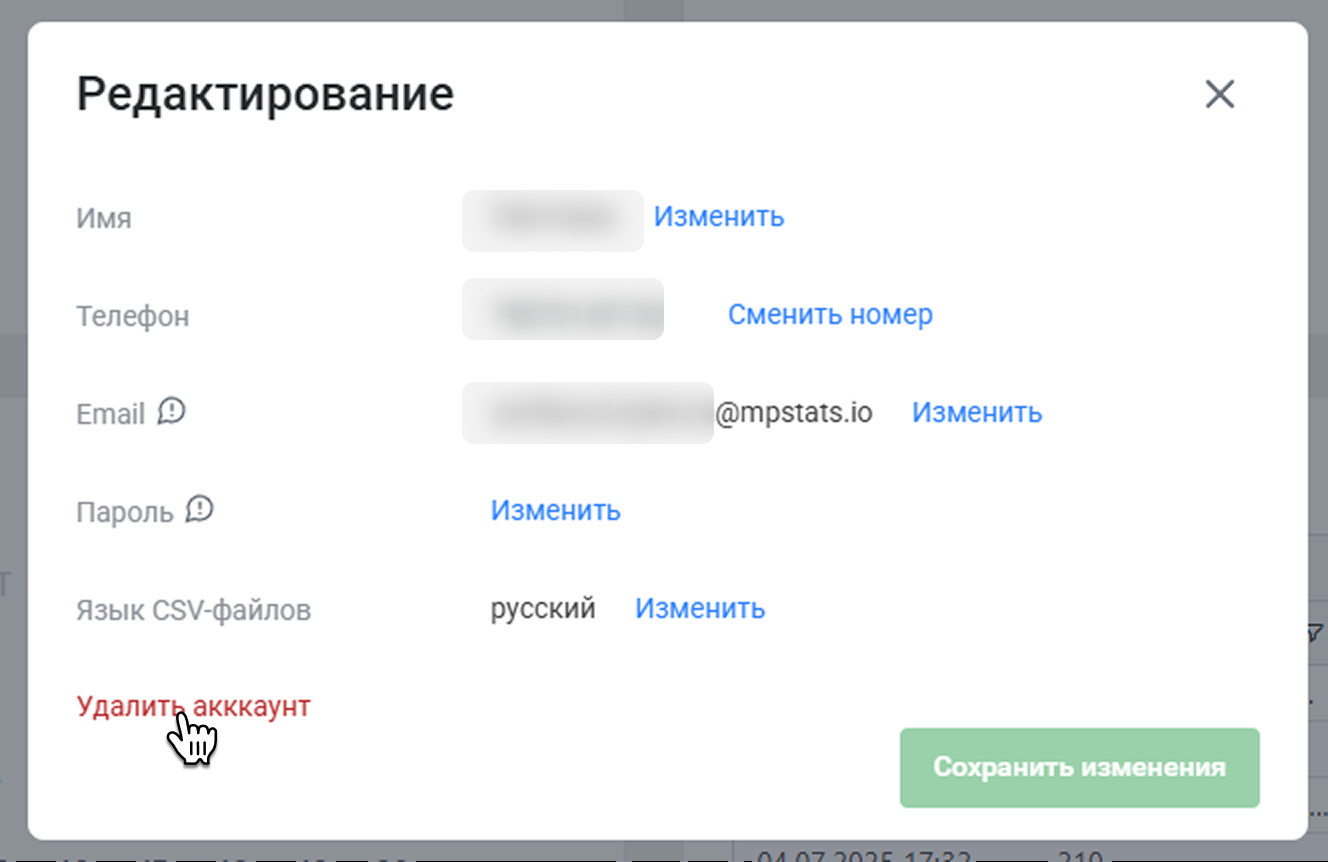This screenshot has height=862, width=1328.
Task: Click the blurred email address value
Action: click(x=587, y=412)
